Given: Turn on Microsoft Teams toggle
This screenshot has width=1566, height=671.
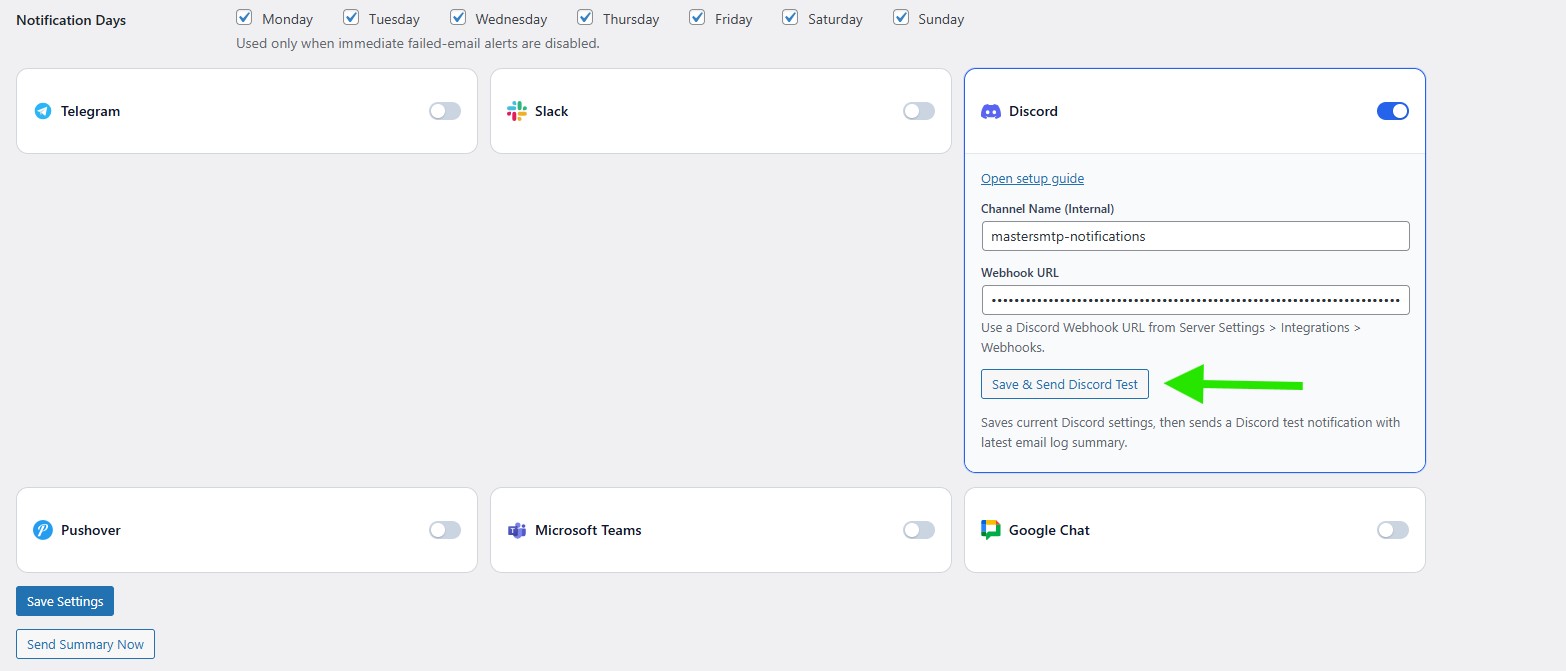Looking at the screenshot, I should [919, 530].
